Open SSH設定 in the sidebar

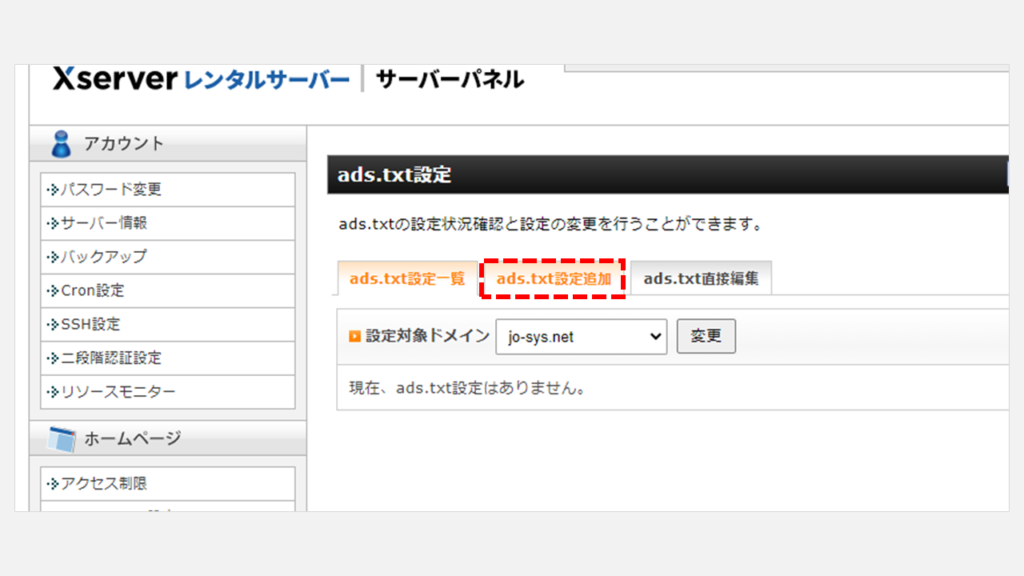(168, 325)
